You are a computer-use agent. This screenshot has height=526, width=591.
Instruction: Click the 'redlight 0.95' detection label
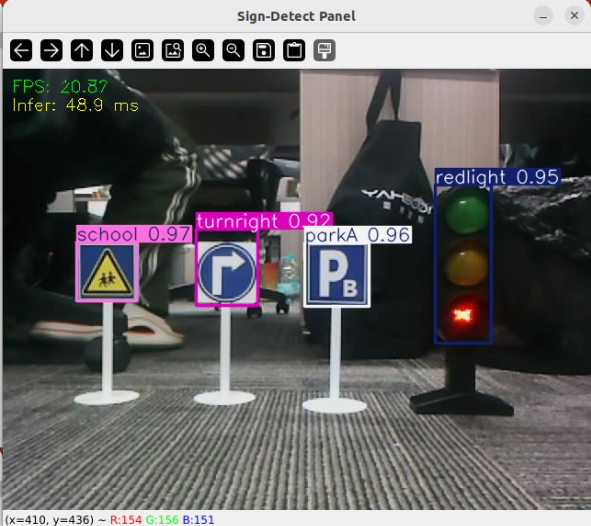tap(498, 177)
